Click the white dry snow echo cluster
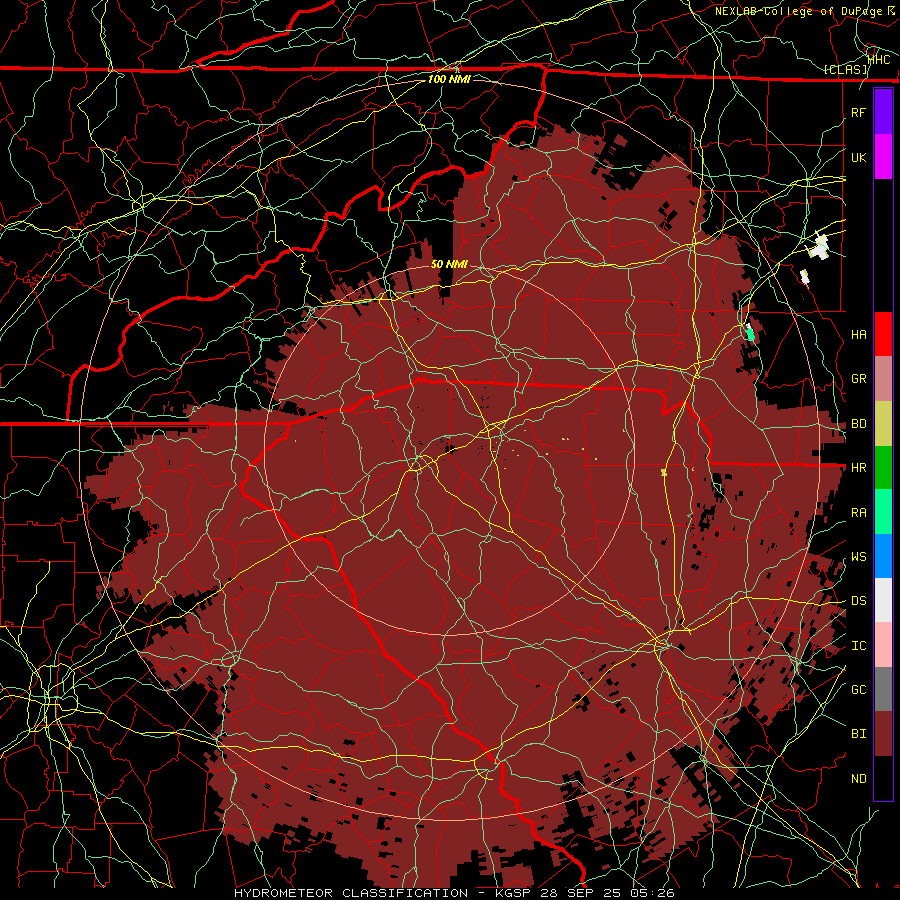 pyautogui.click(x=819, y=247)
